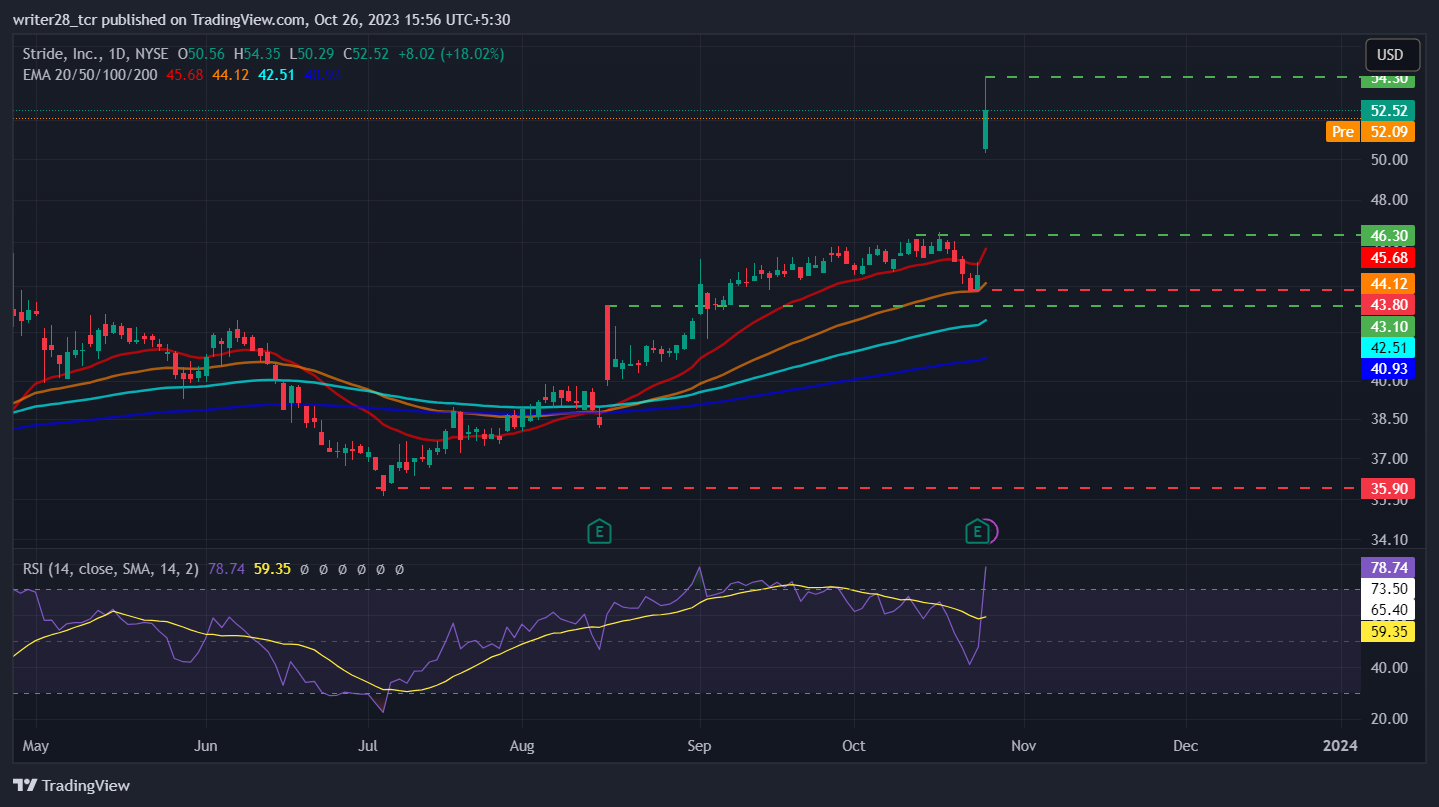Viewport: 1439px width, 807px height.
Task: Click the 45.68 red EMA price label
Action: pyautogui.click(x=1388, y=257)
